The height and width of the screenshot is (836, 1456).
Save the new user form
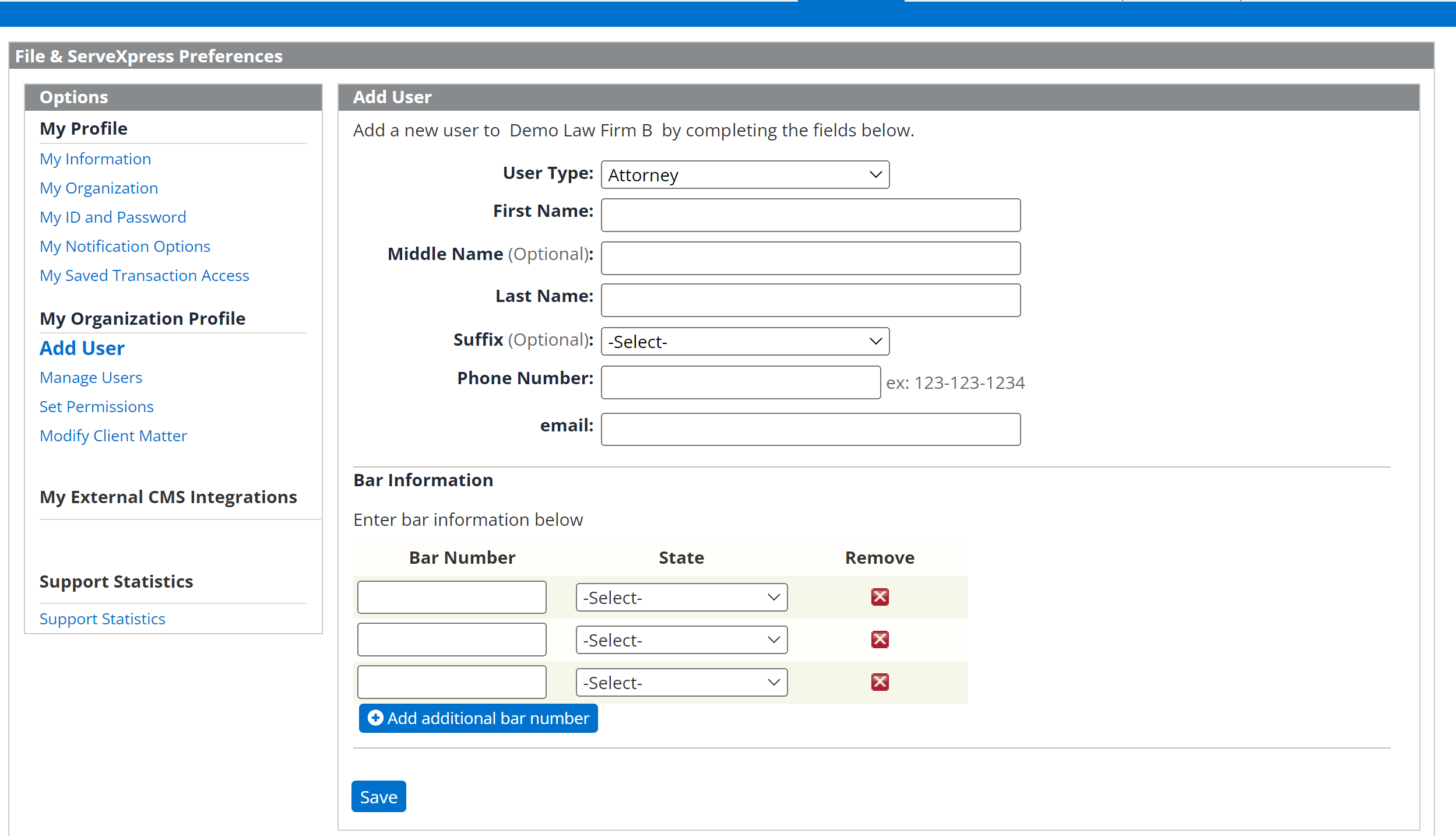tap(379, 796)
